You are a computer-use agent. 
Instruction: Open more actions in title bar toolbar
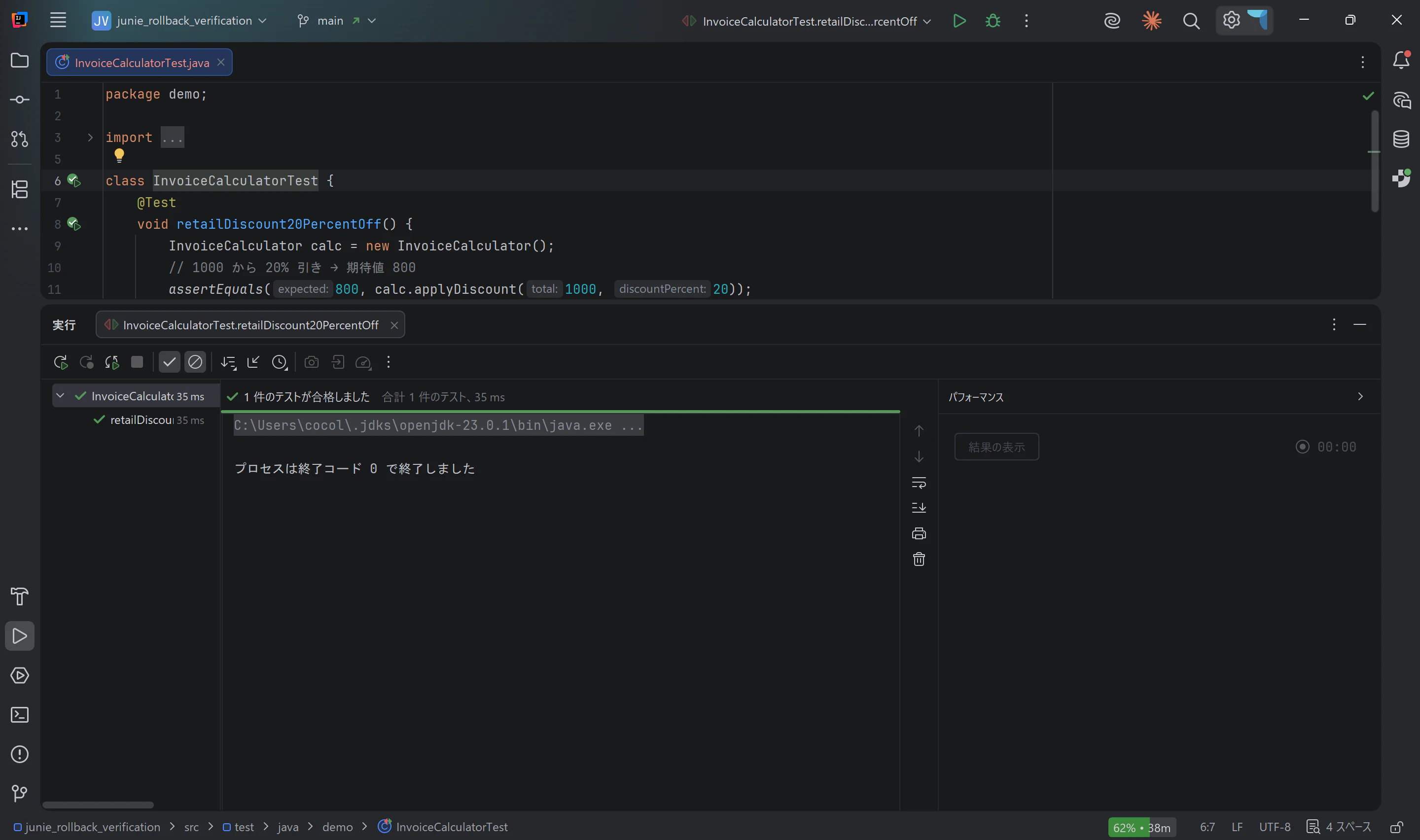click(x=1026, y=21)
